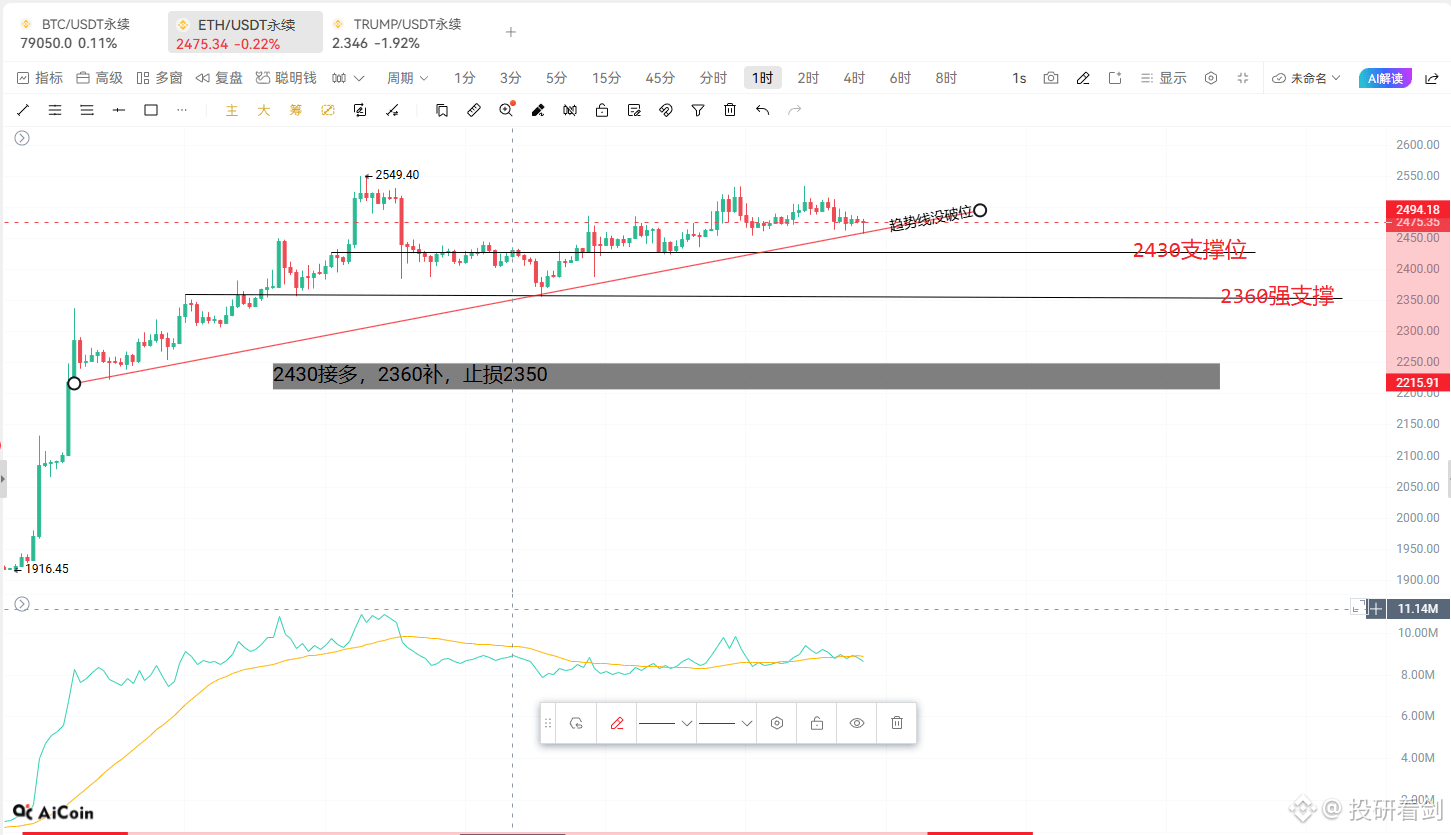The height and width of the screenshot is (835, 1451).
Task: Switch to the TRUMP/USDT永续 tab
Action: pyautogui.click(x=400, y=32)
